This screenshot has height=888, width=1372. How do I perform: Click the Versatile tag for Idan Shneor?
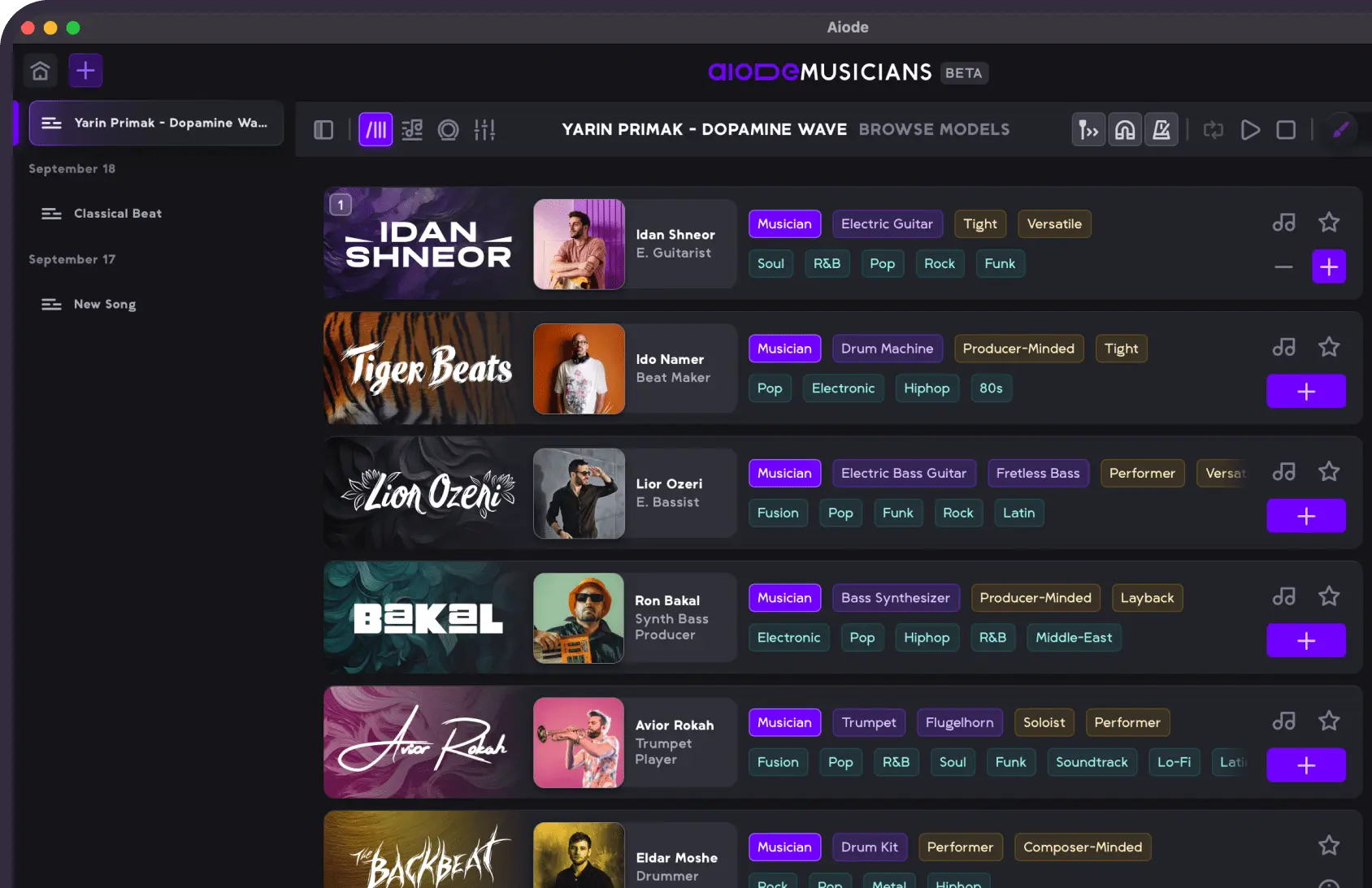point(1054,224)
